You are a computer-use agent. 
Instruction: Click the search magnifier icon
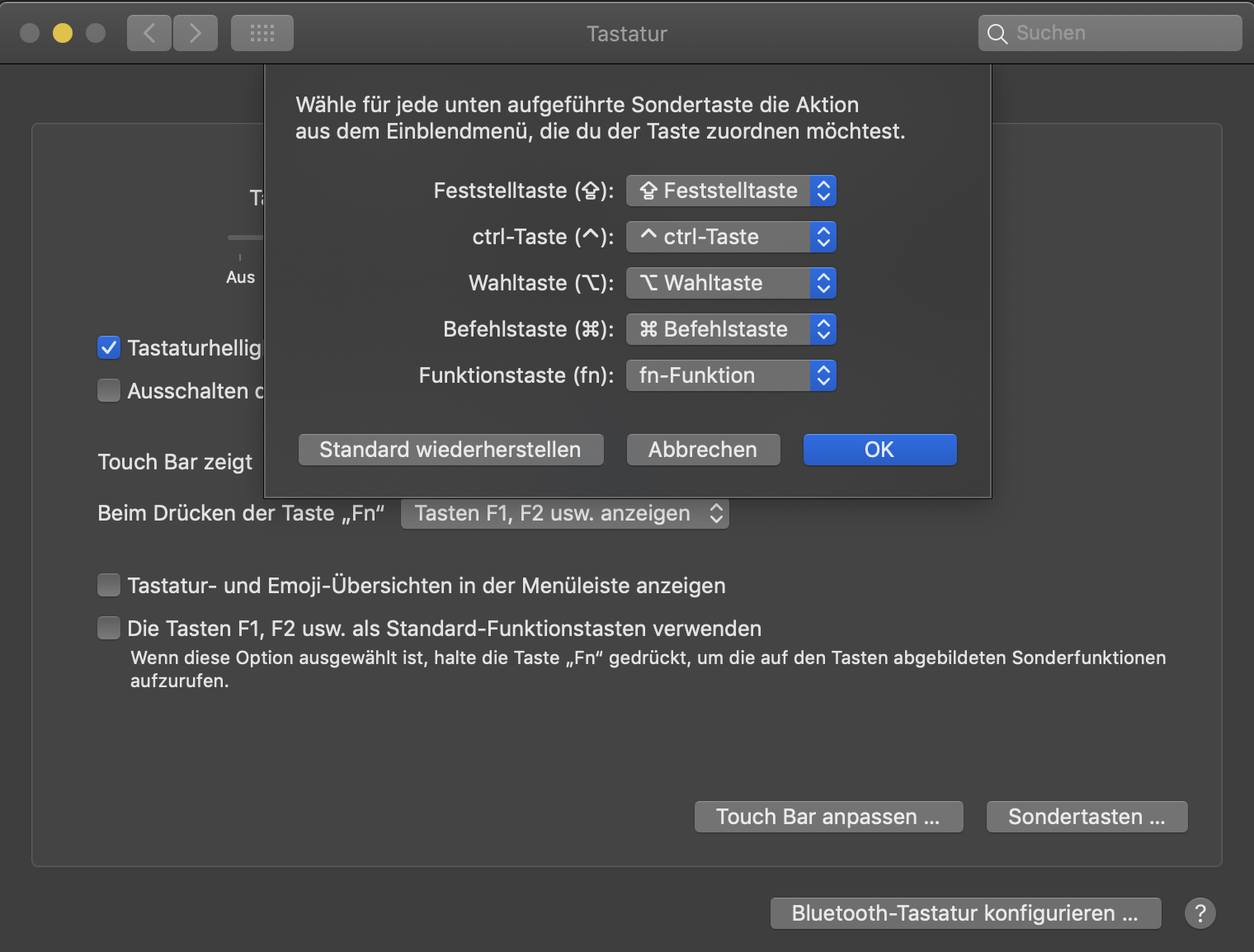tap(997, 34)
